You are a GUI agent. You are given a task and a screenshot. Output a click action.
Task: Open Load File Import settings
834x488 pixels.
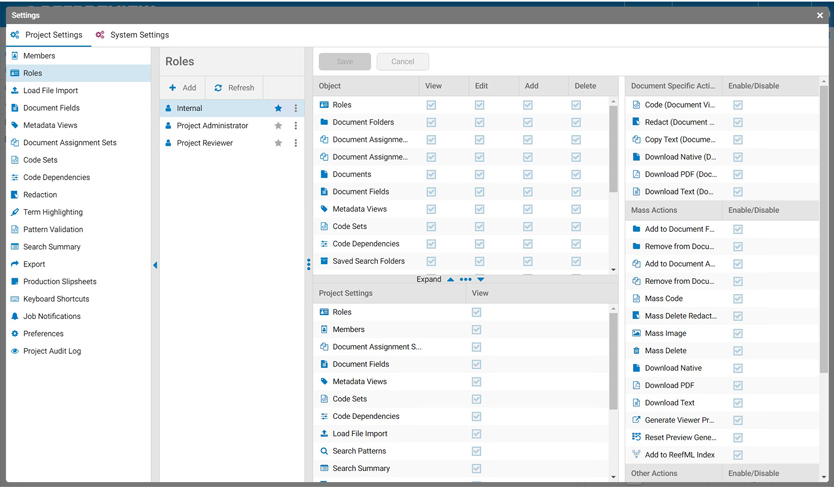click(50, 90)
